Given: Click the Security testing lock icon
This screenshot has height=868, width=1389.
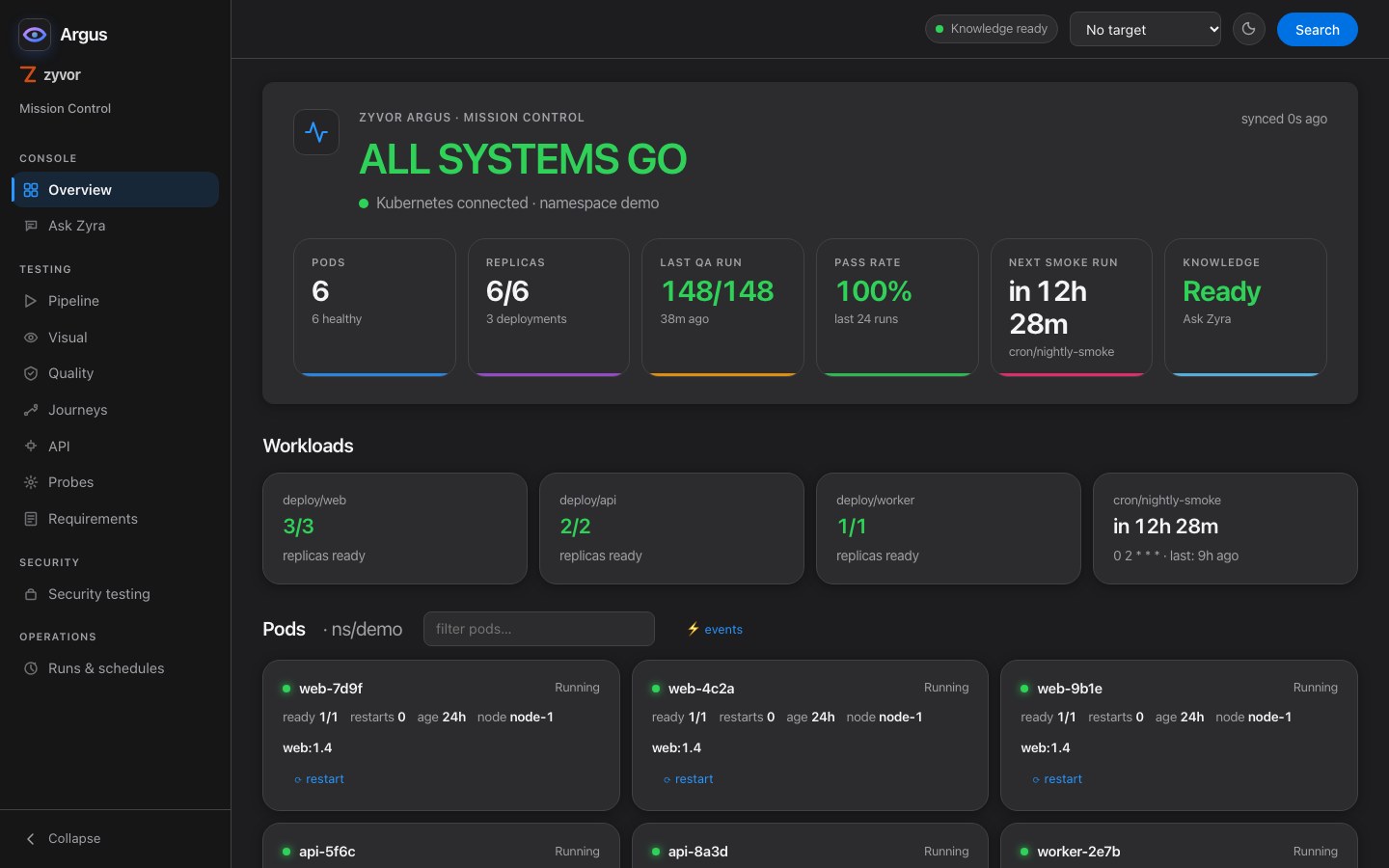Looking at the screenshot, I should [x=31, y=594].
